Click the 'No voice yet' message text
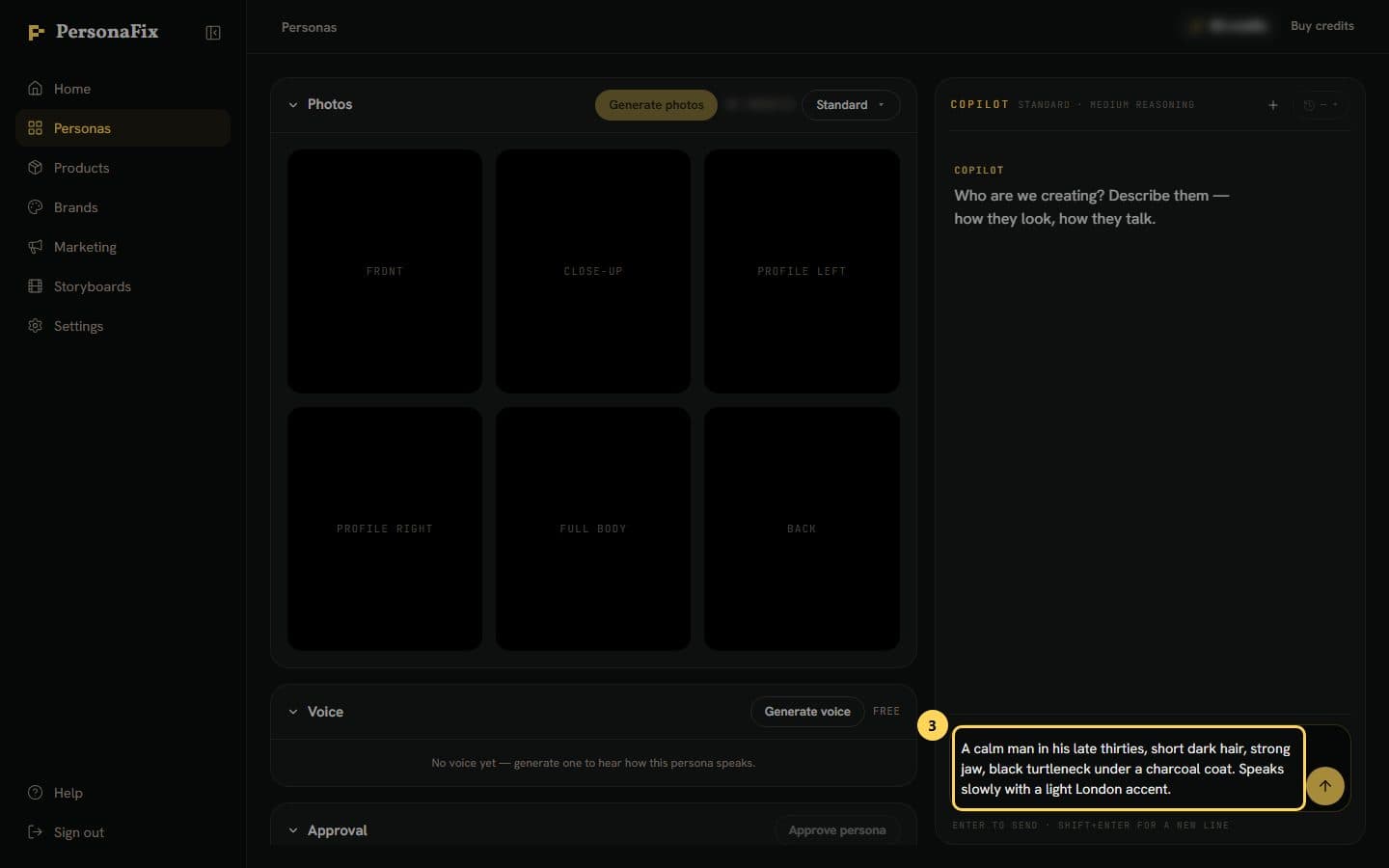The image size is (1389, 868). point(593,763)
